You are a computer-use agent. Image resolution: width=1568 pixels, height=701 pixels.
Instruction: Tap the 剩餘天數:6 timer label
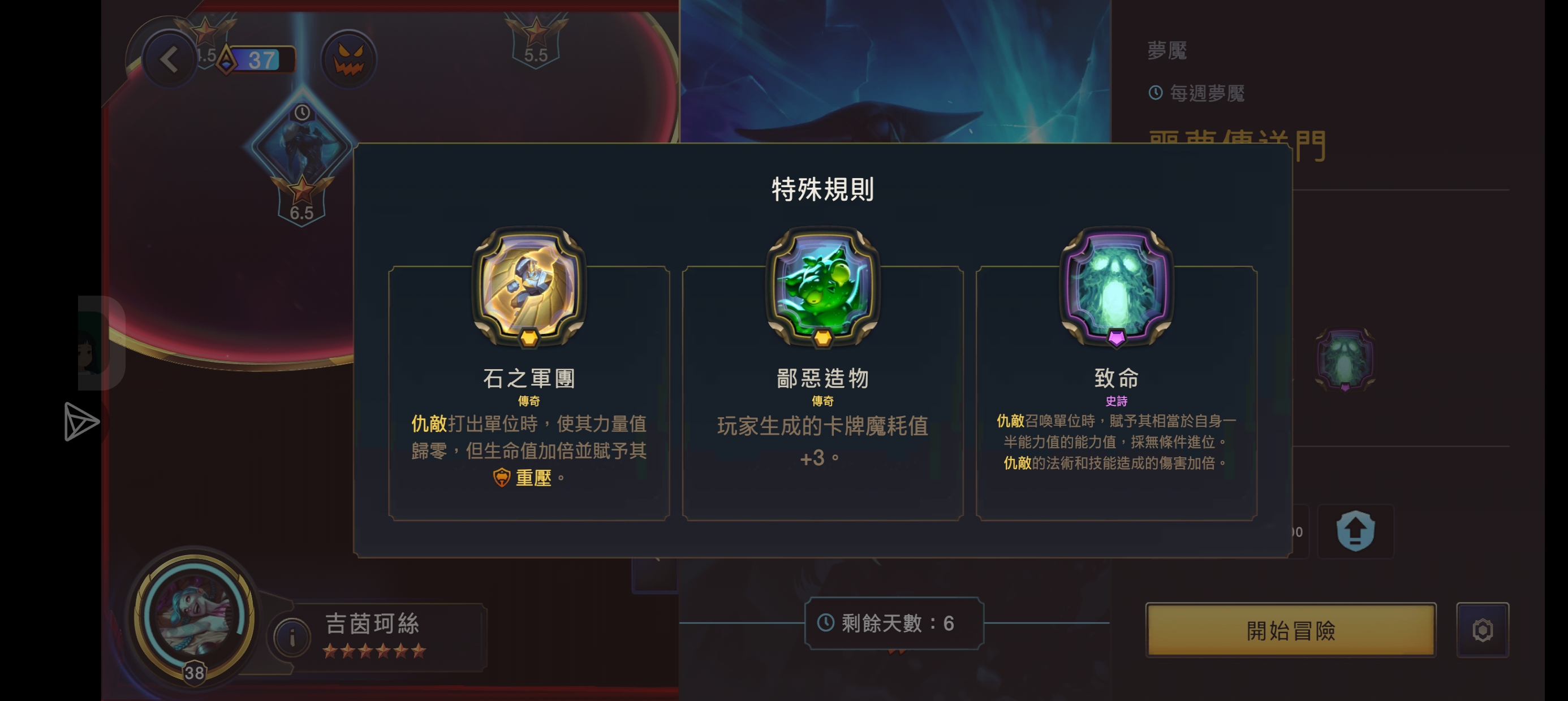[x=894, y=623]
